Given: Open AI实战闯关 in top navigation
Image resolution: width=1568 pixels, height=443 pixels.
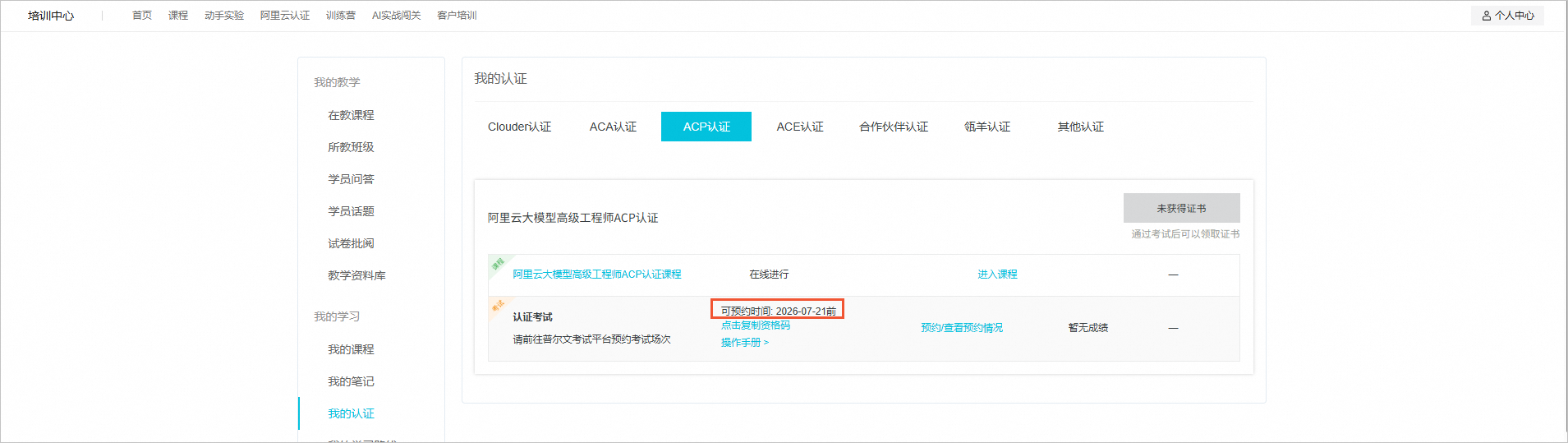Looking at the screenshot, I should coord(396,16).
